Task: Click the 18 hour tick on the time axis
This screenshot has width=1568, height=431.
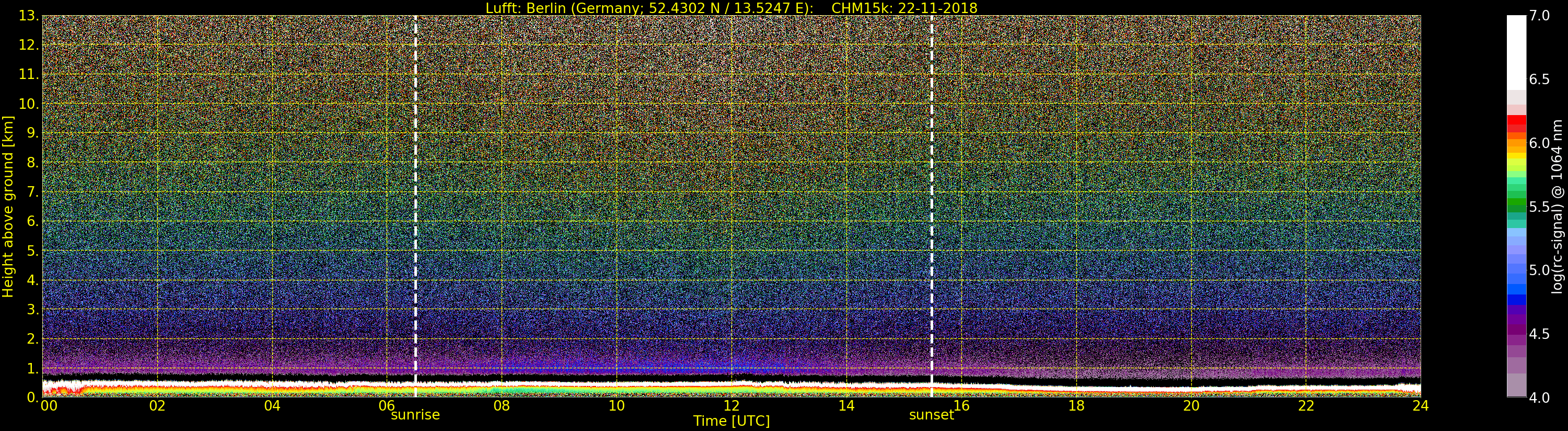Action: (1076, 406)
